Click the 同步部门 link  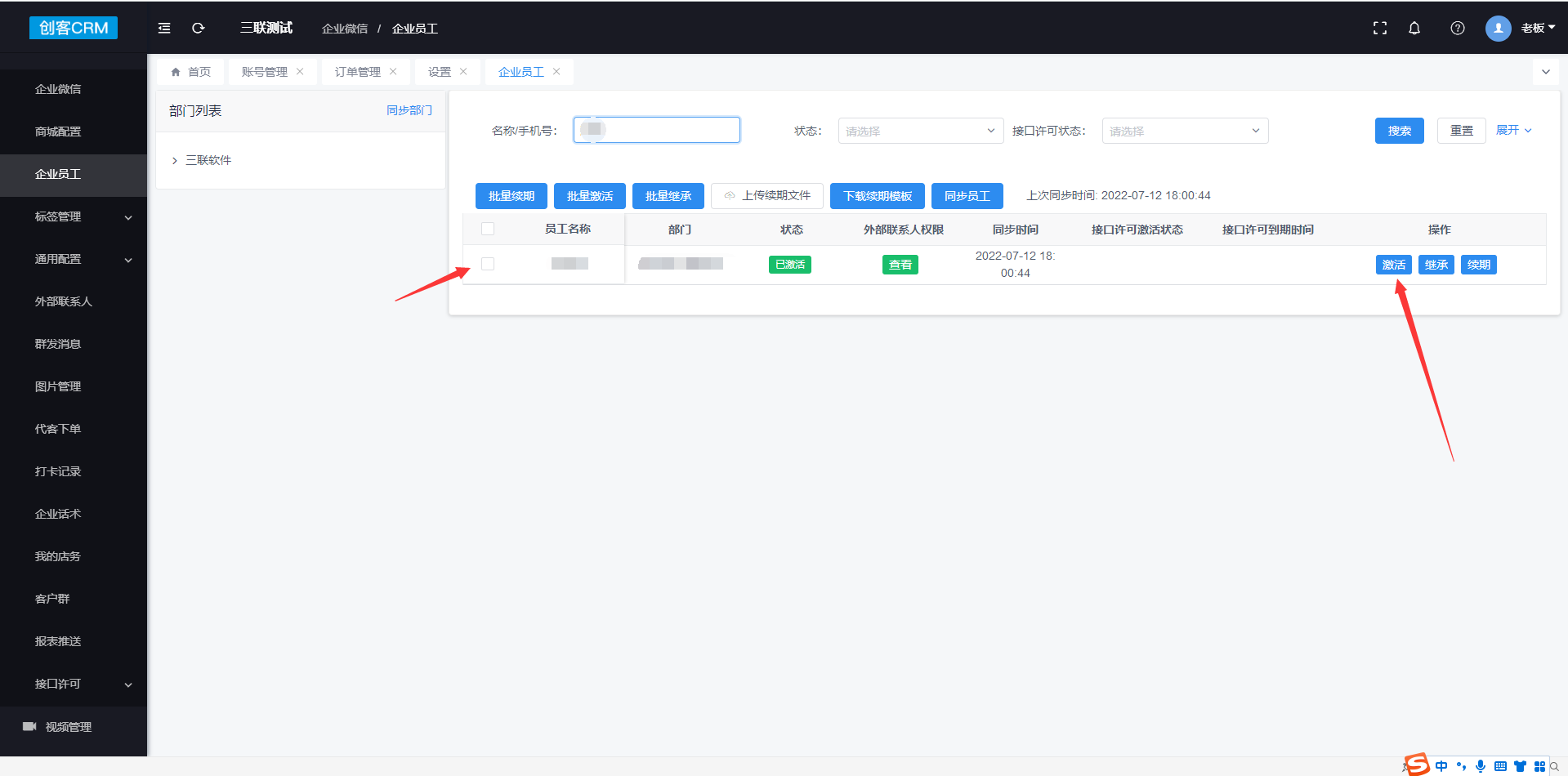[409, 110]
